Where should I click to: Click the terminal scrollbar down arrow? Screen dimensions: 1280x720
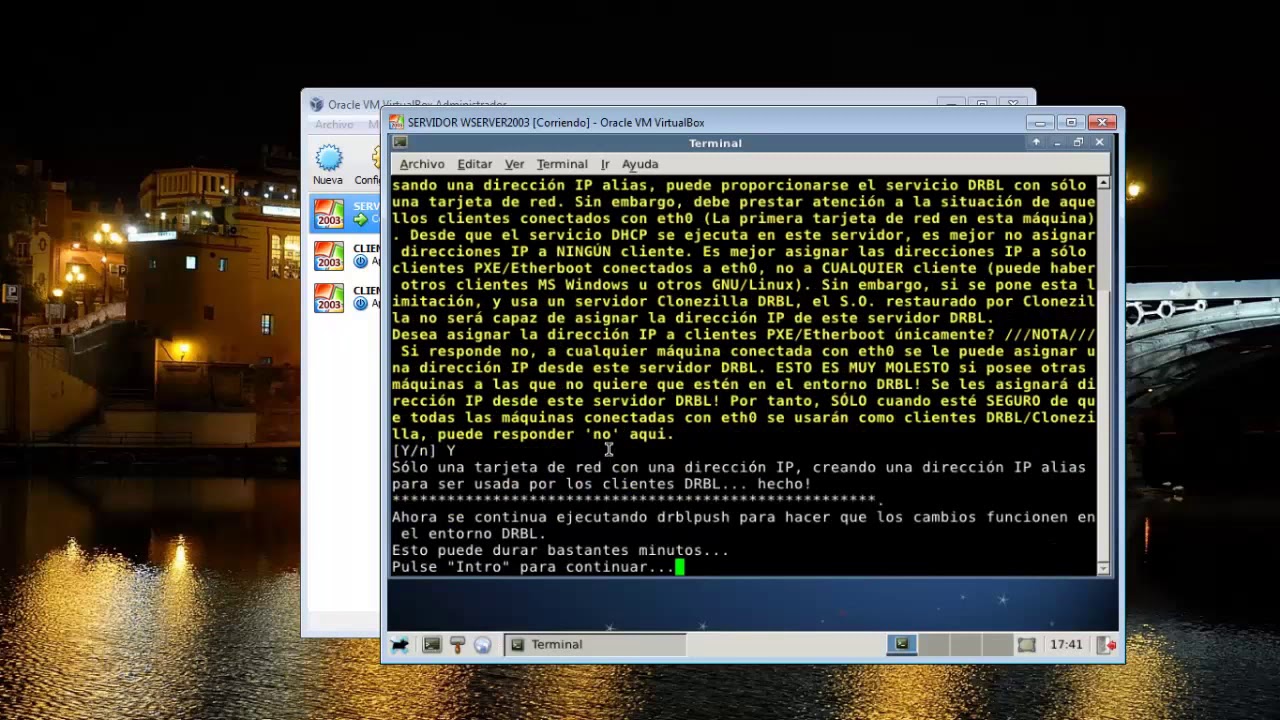(x=1103, y=568)
